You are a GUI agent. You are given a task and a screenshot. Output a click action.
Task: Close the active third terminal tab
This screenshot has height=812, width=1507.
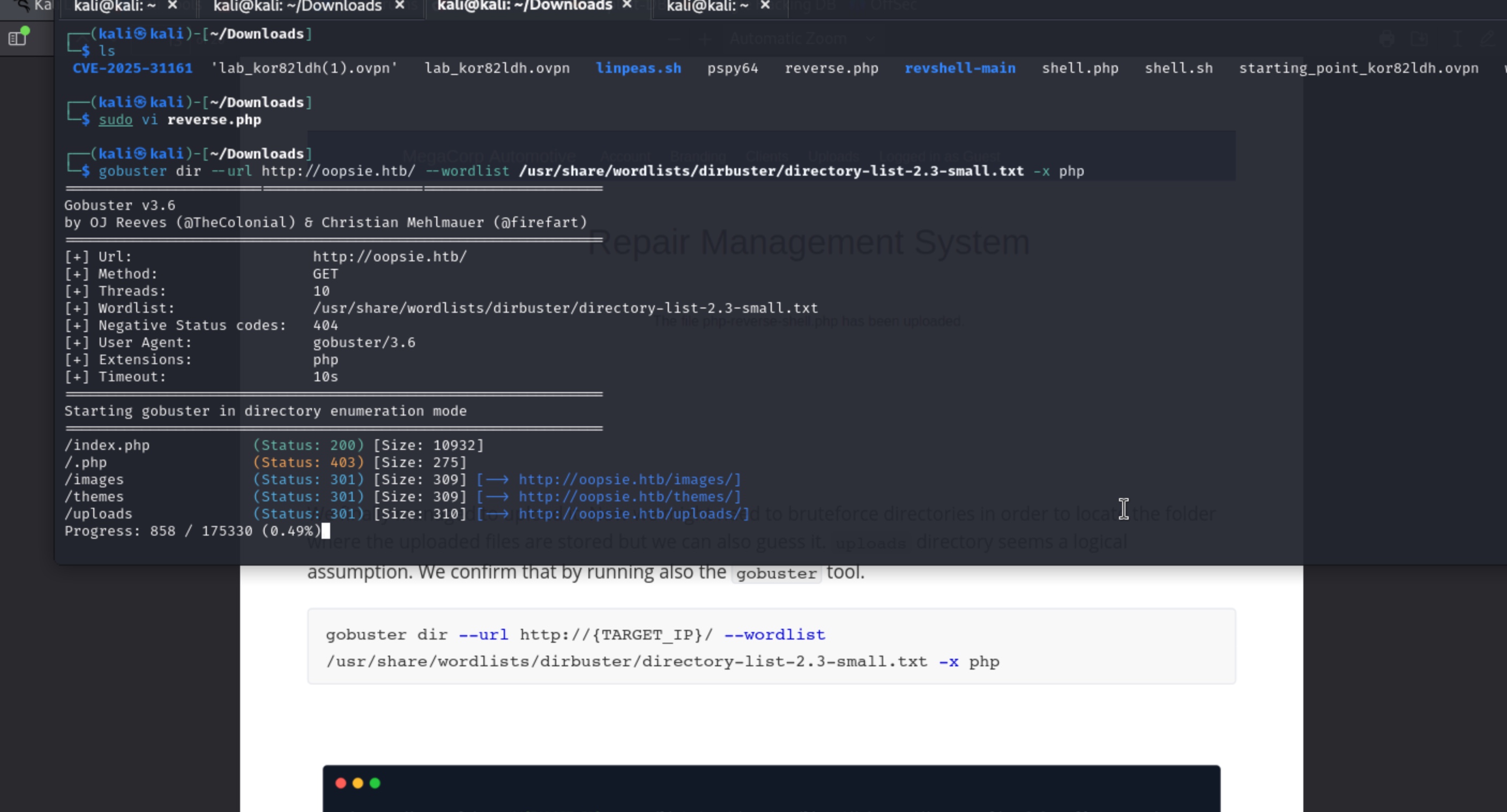627,5
